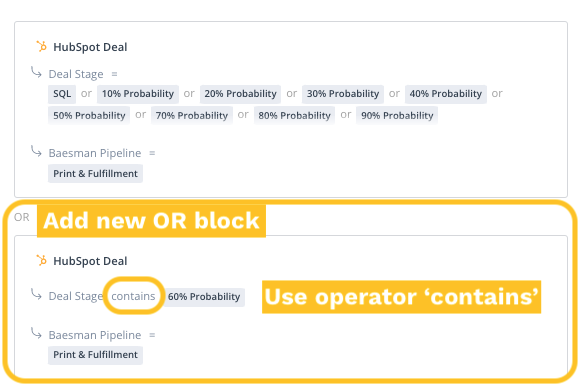Click the HubSpot logo in the first block

(42, 46)
